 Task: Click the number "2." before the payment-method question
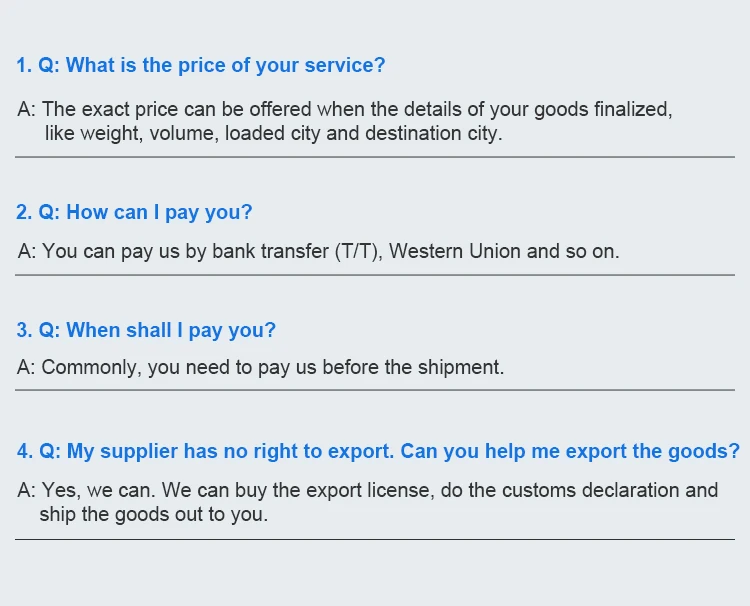(25, 212)
